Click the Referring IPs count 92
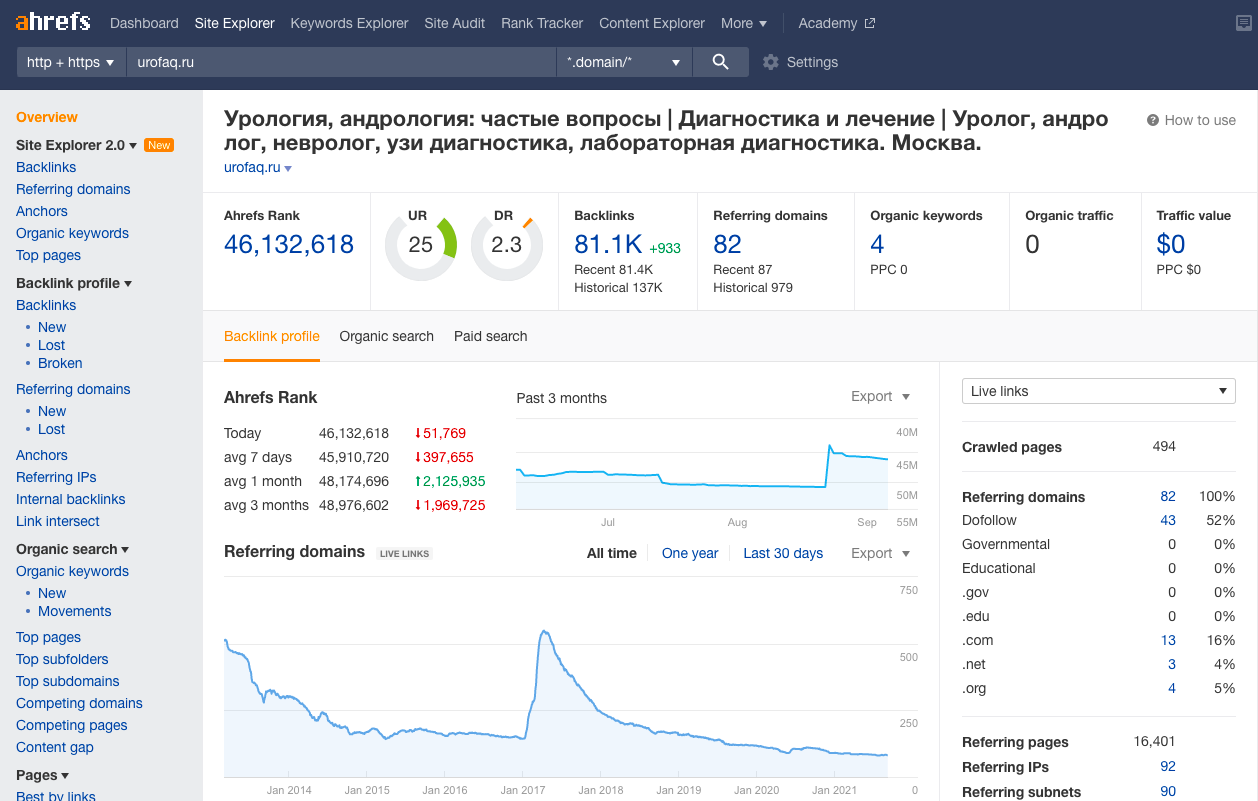 point(1168,767)
